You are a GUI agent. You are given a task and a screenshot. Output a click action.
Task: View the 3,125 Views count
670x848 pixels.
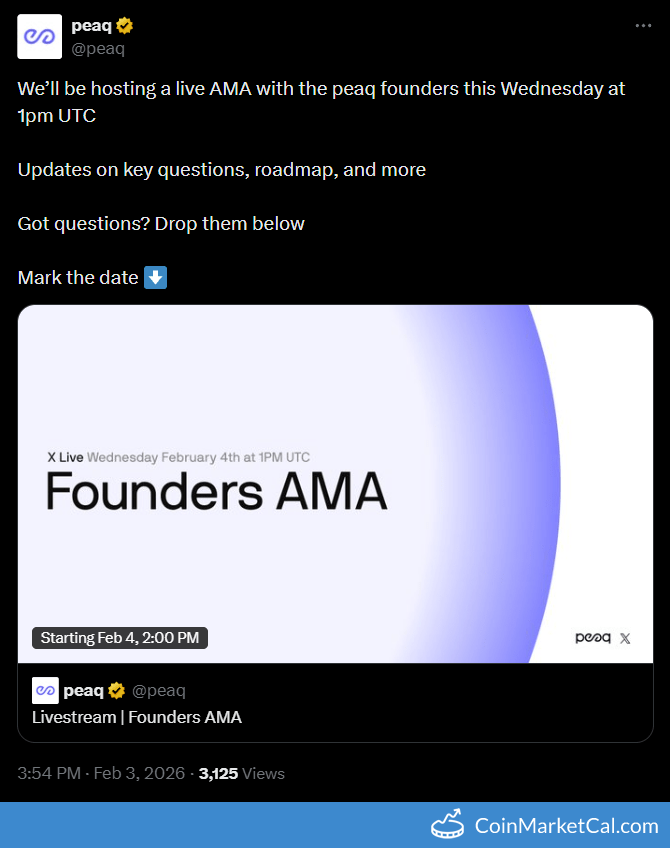(241, 773)
